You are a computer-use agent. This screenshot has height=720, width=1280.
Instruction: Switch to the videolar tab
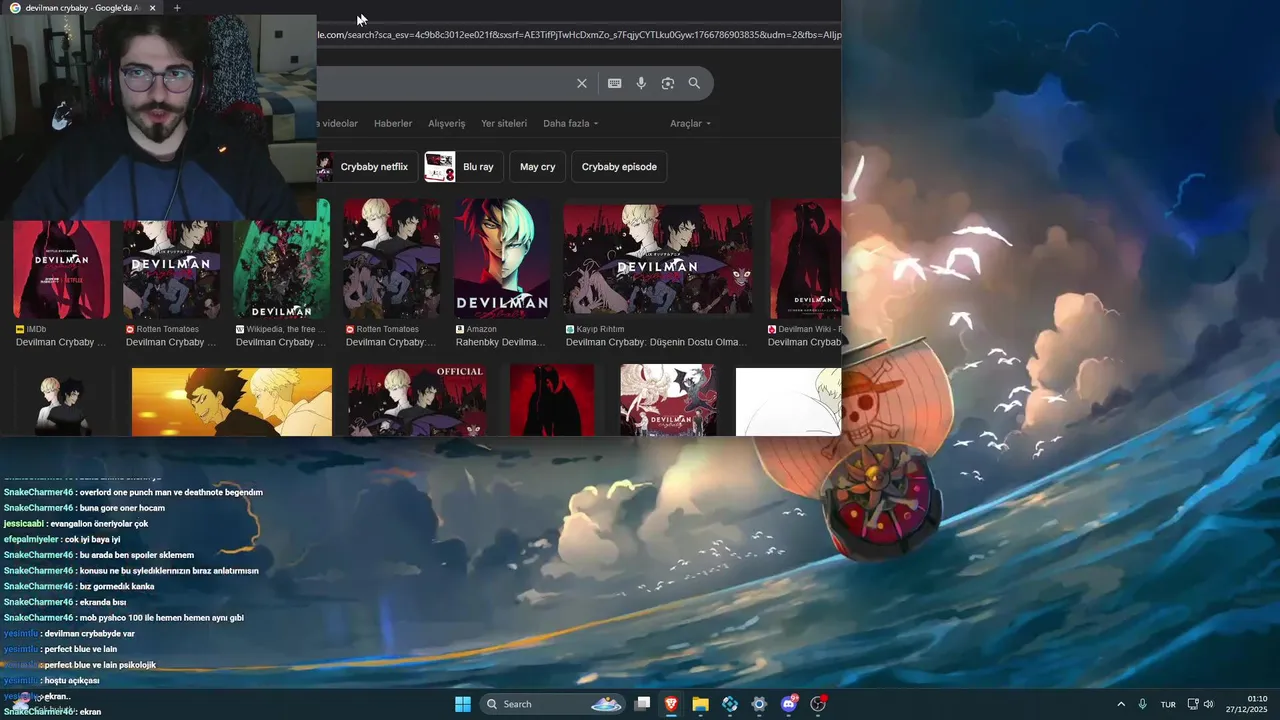[338, 123]
